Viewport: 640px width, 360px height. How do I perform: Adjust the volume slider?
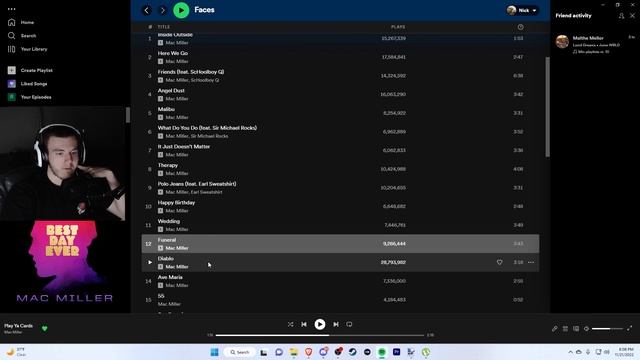607,329
